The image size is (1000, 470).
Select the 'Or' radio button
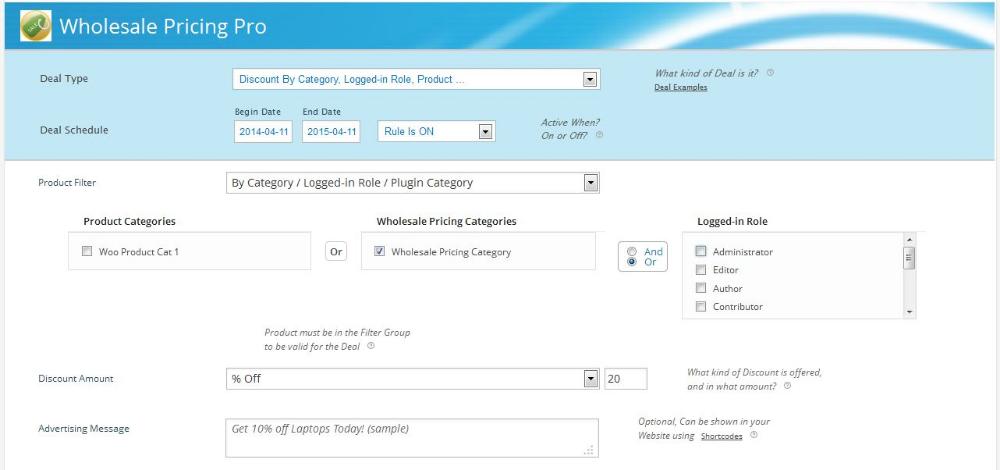click(x=632, y=261)
